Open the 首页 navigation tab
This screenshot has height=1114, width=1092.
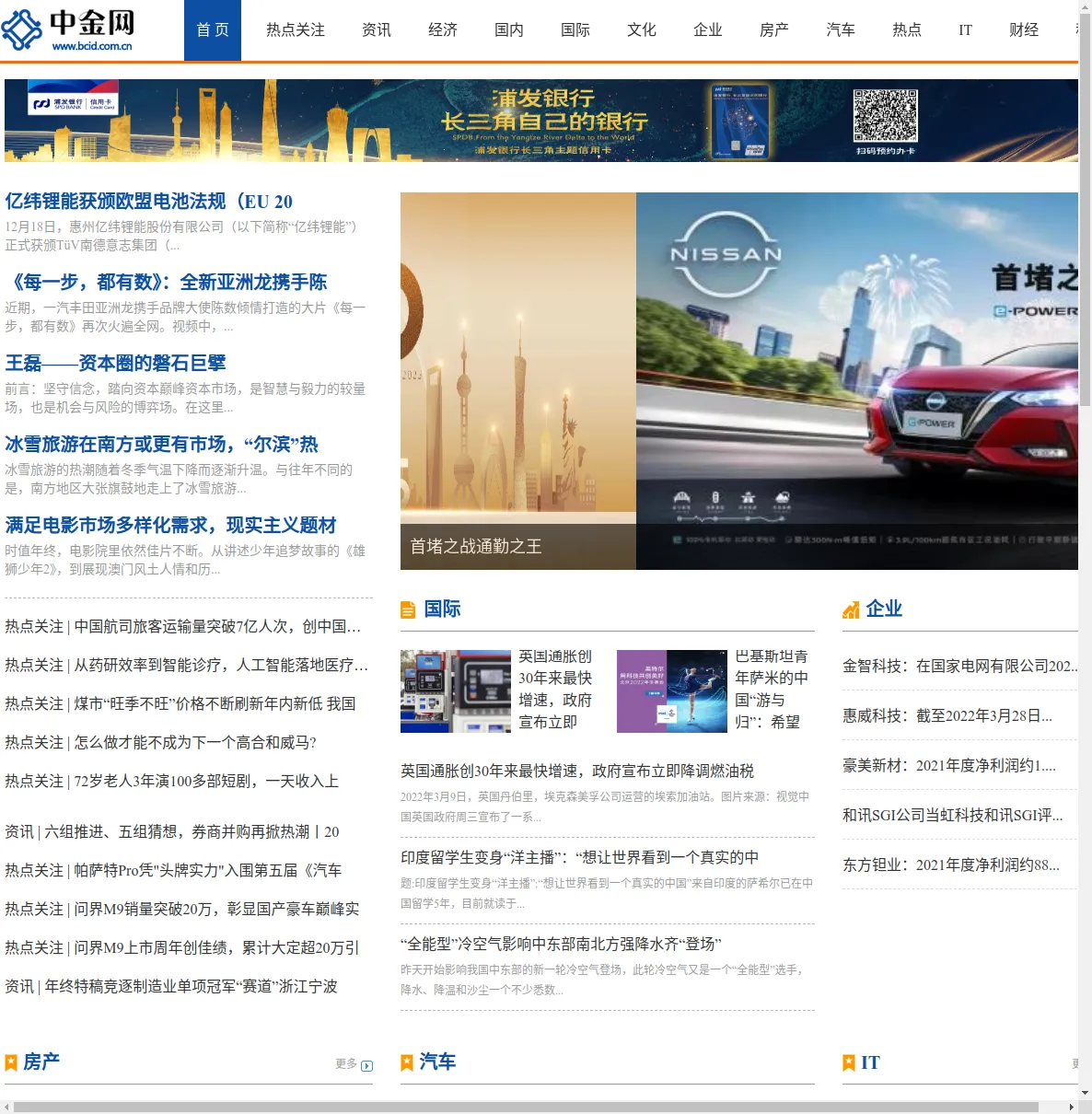[x=213, y=30]
